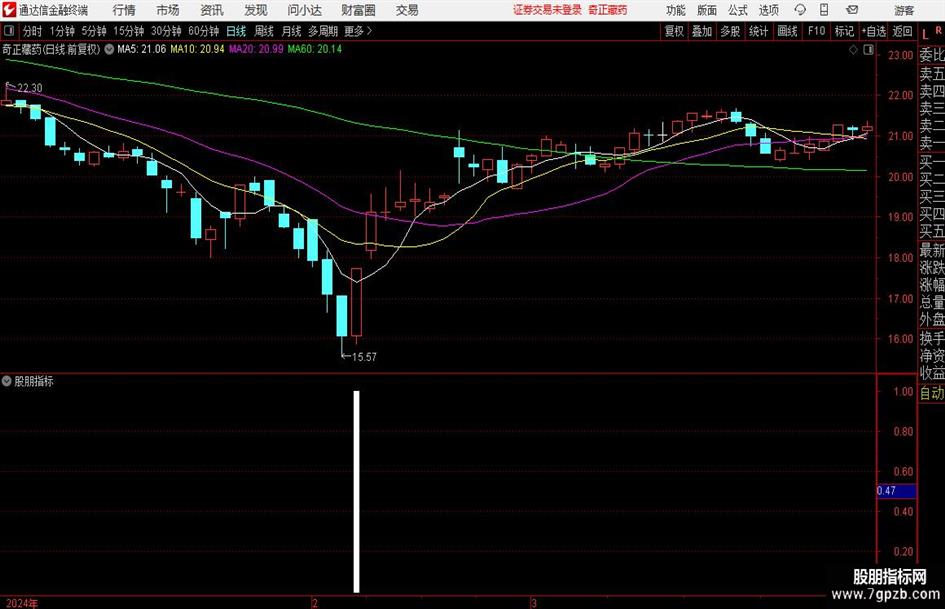Open the mail envelope icon
The height and width of the screenshot is (609, 945).
coord(852,10)
